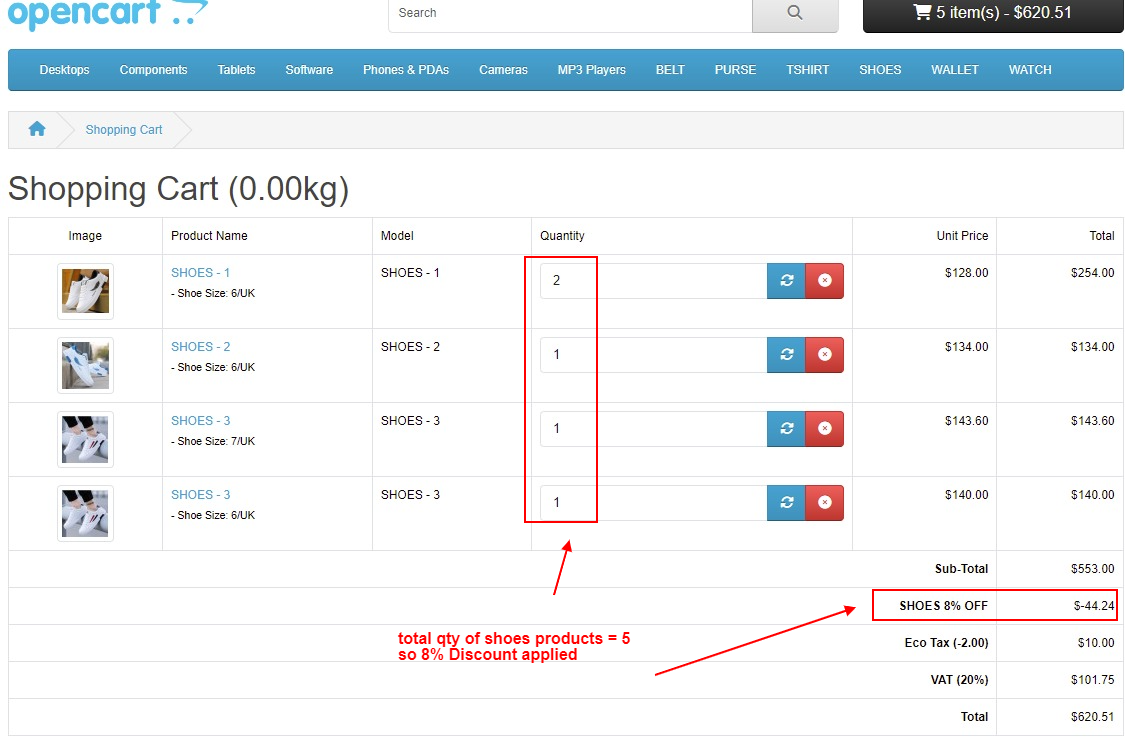Update quantity for SHOES - 1 row
The height and width of the screenshot is (745, 1125).
point(786,281)
